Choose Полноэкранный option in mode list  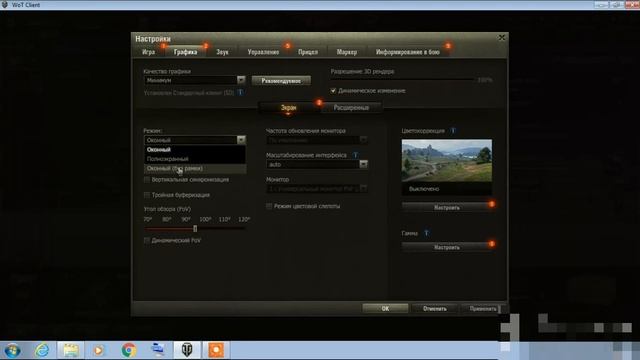point(195,159)
